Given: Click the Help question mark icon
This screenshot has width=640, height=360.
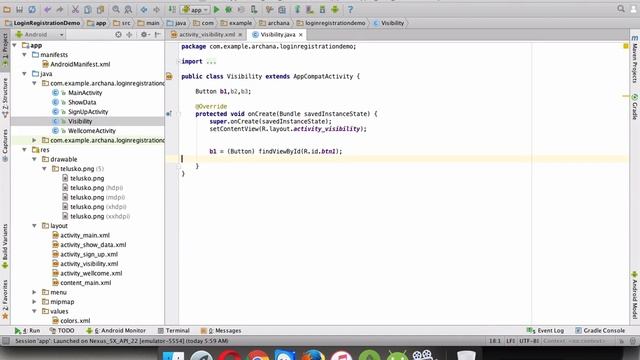Looking at the screenshot, I should point(350,9).
